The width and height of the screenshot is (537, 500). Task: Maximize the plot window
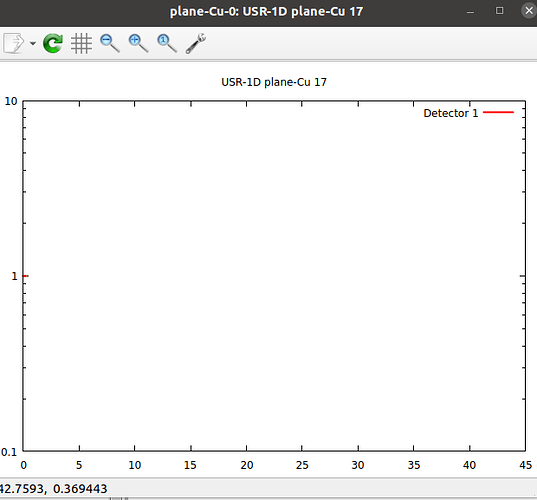(500, 11)
